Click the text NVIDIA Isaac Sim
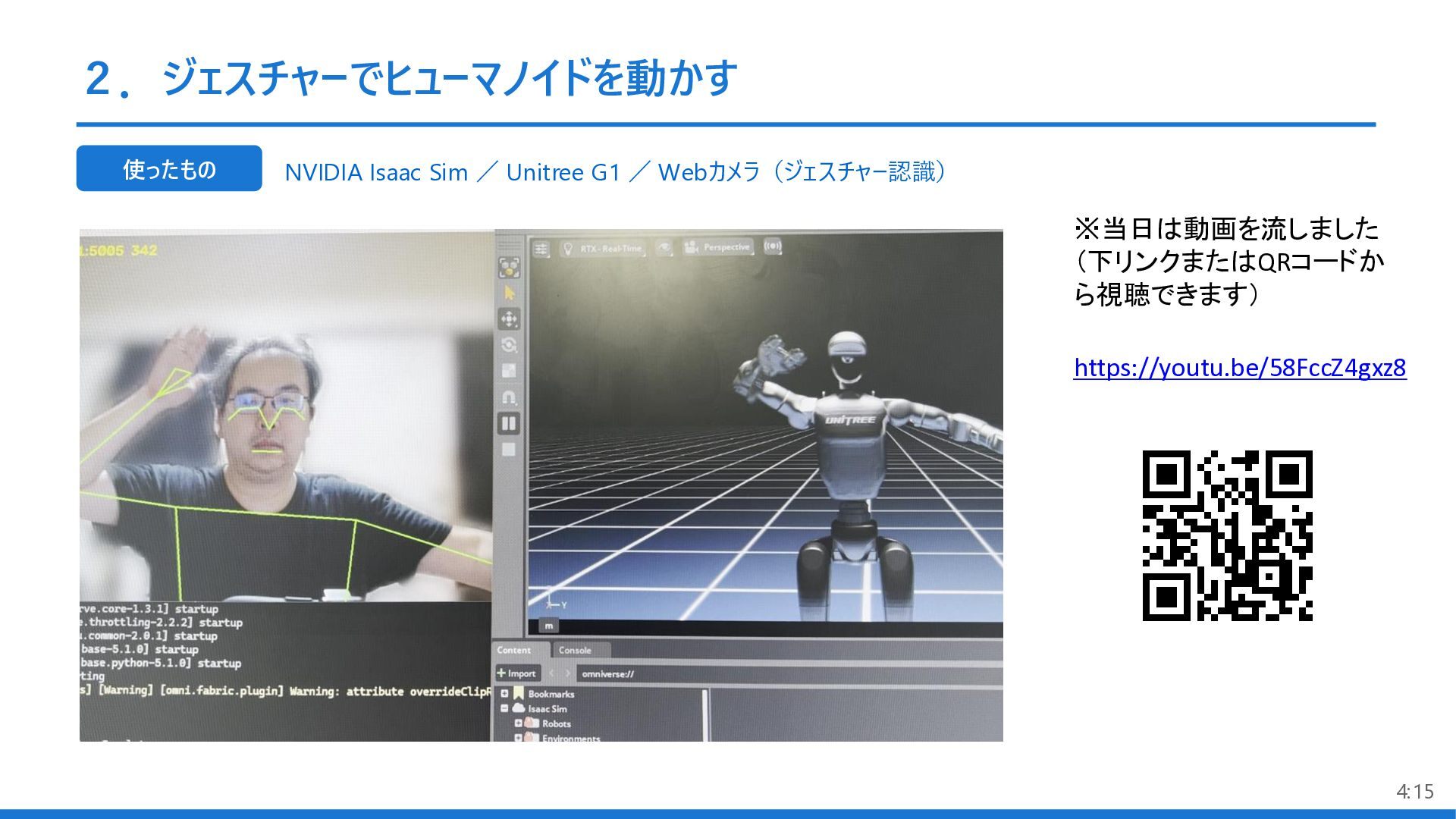Screen dimensions: 1456x819 (x=376, y=172)
